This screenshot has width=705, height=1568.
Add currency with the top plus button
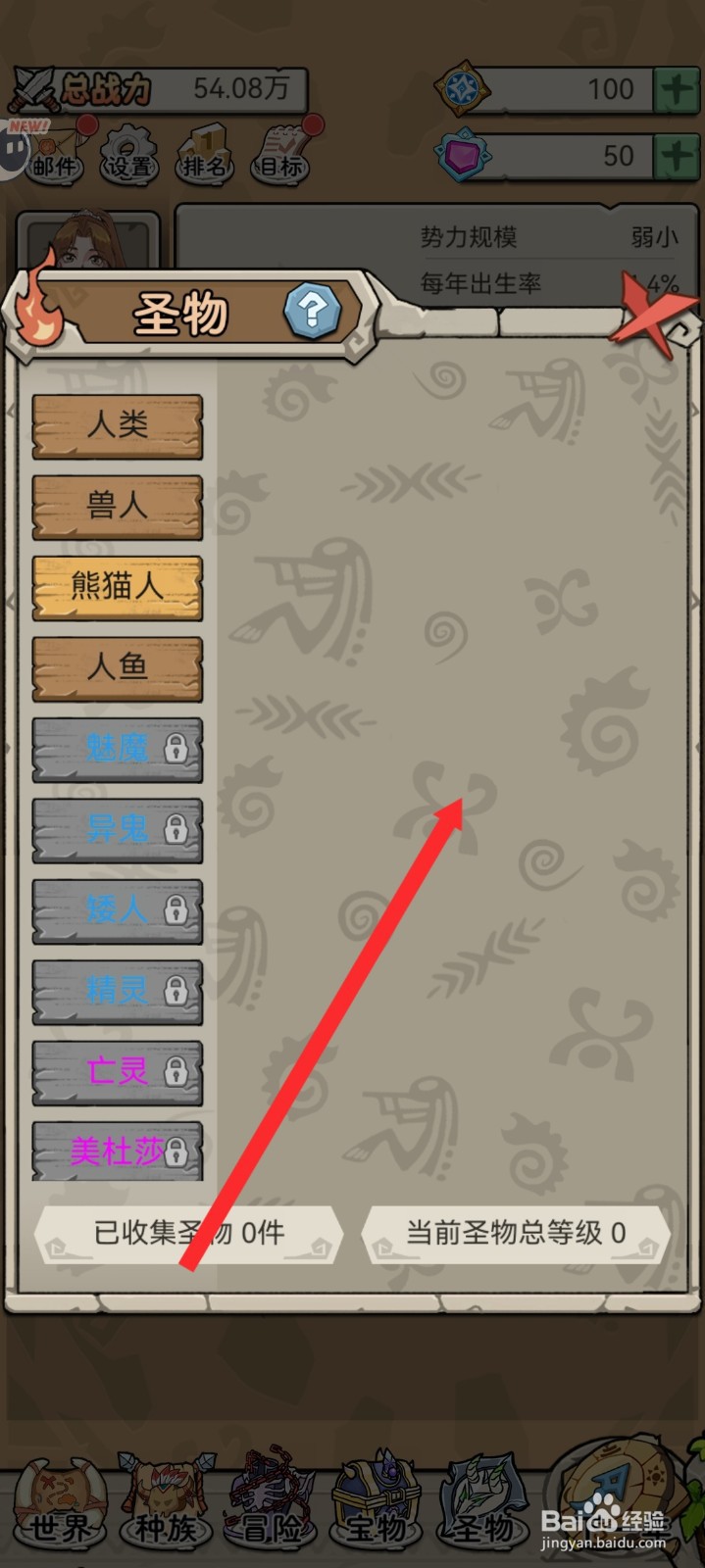pos(678,89)
